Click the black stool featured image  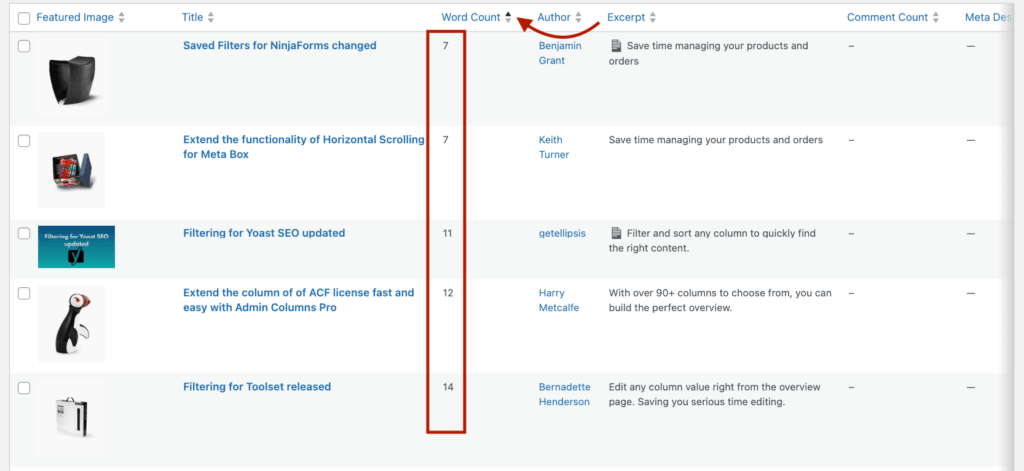[71, 76]
